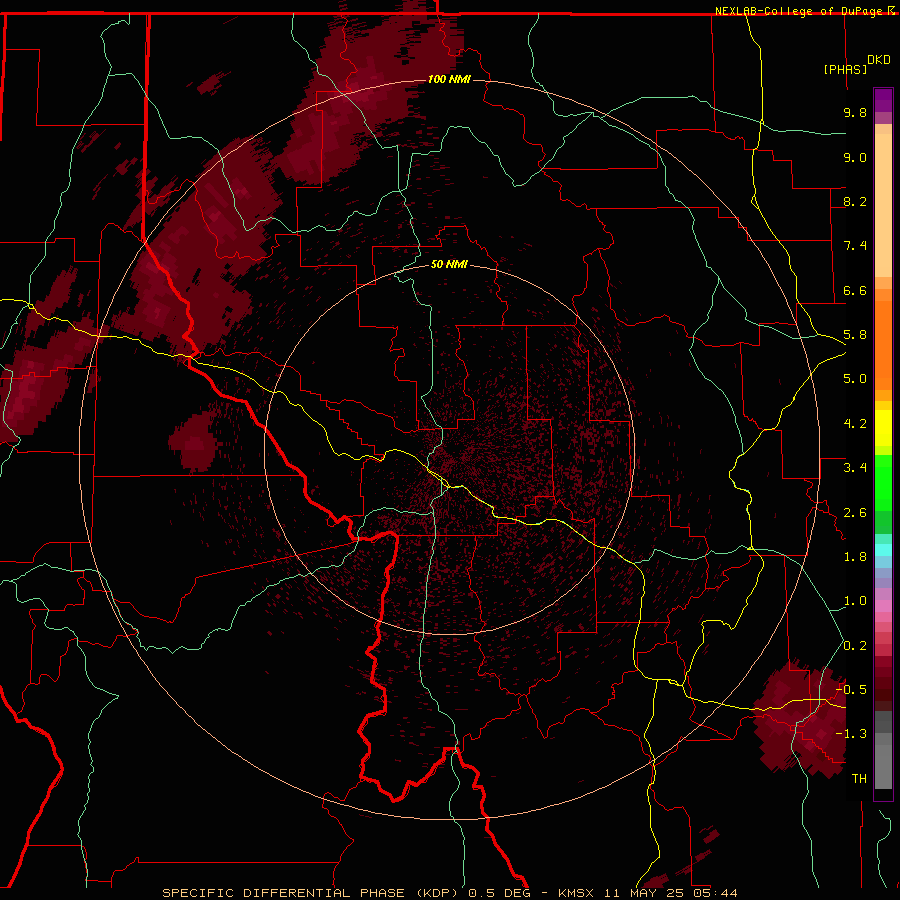Click the 0.2 scale value
This screenshot has width=900, height=900.
(855, 646)
